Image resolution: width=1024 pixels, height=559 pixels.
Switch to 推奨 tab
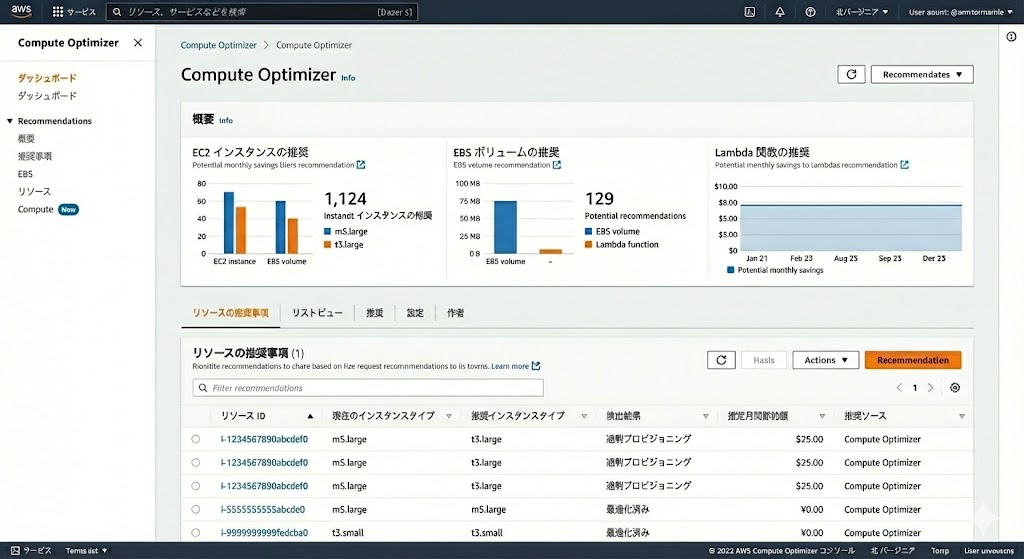point(375,313)
